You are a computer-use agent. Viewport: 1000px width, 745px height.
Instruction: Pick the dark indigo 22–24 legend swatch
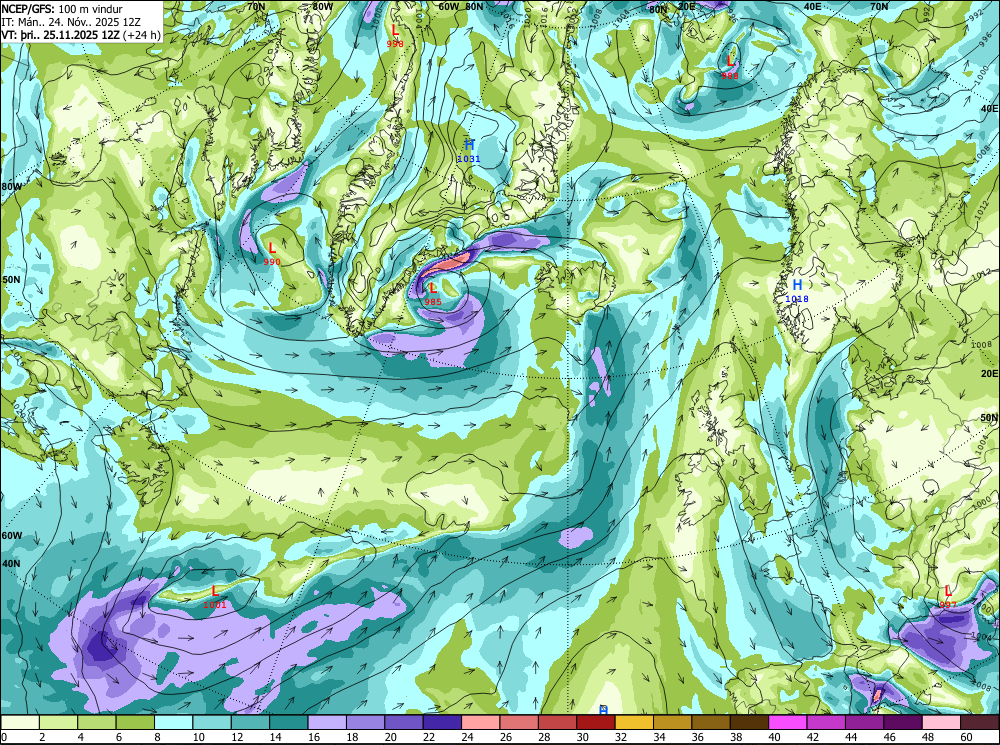coord(442,722)
